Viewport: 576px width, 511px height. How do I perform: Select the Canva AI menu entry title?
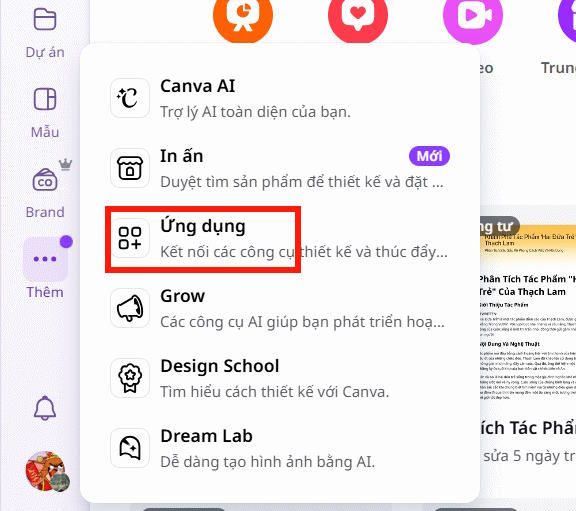click(198, 86)
